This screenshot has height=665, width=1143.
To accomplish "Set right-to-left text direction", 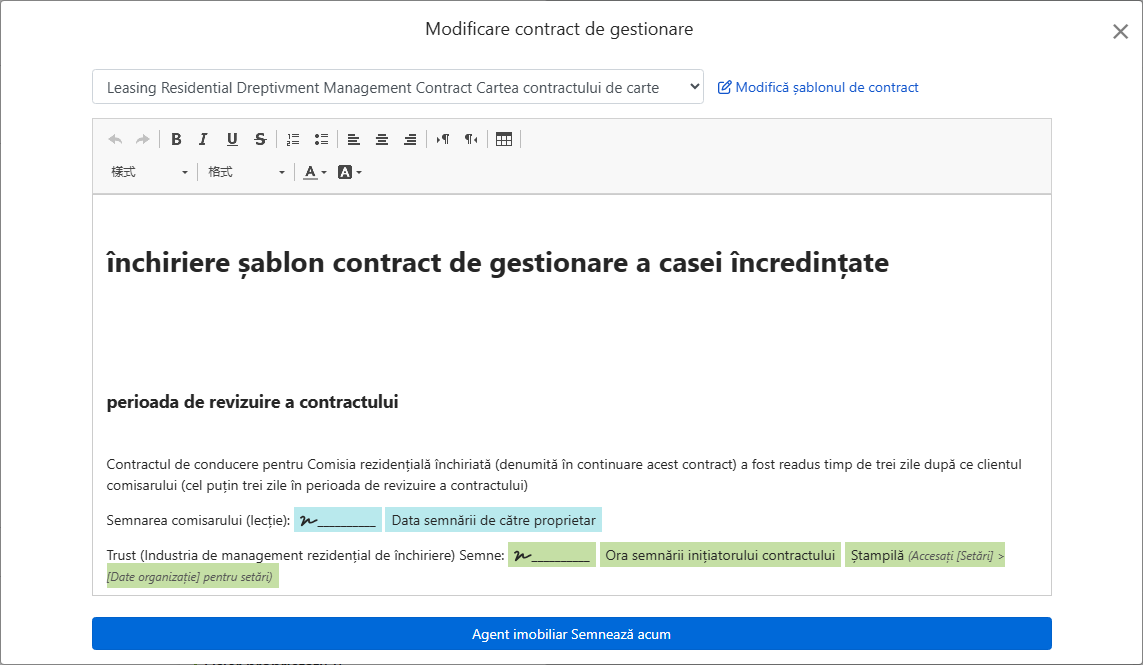I will coord(471,139).
